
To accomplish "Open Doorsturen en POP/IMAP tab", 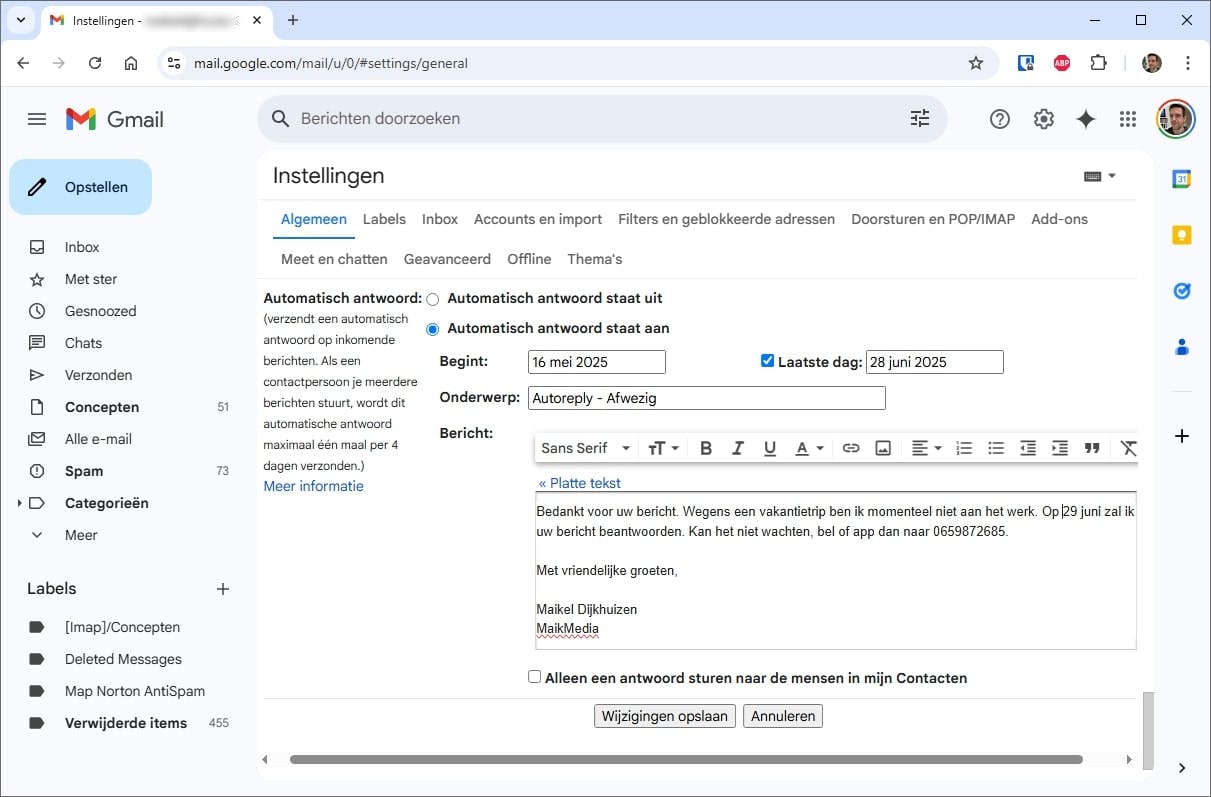I will [933, 219].
